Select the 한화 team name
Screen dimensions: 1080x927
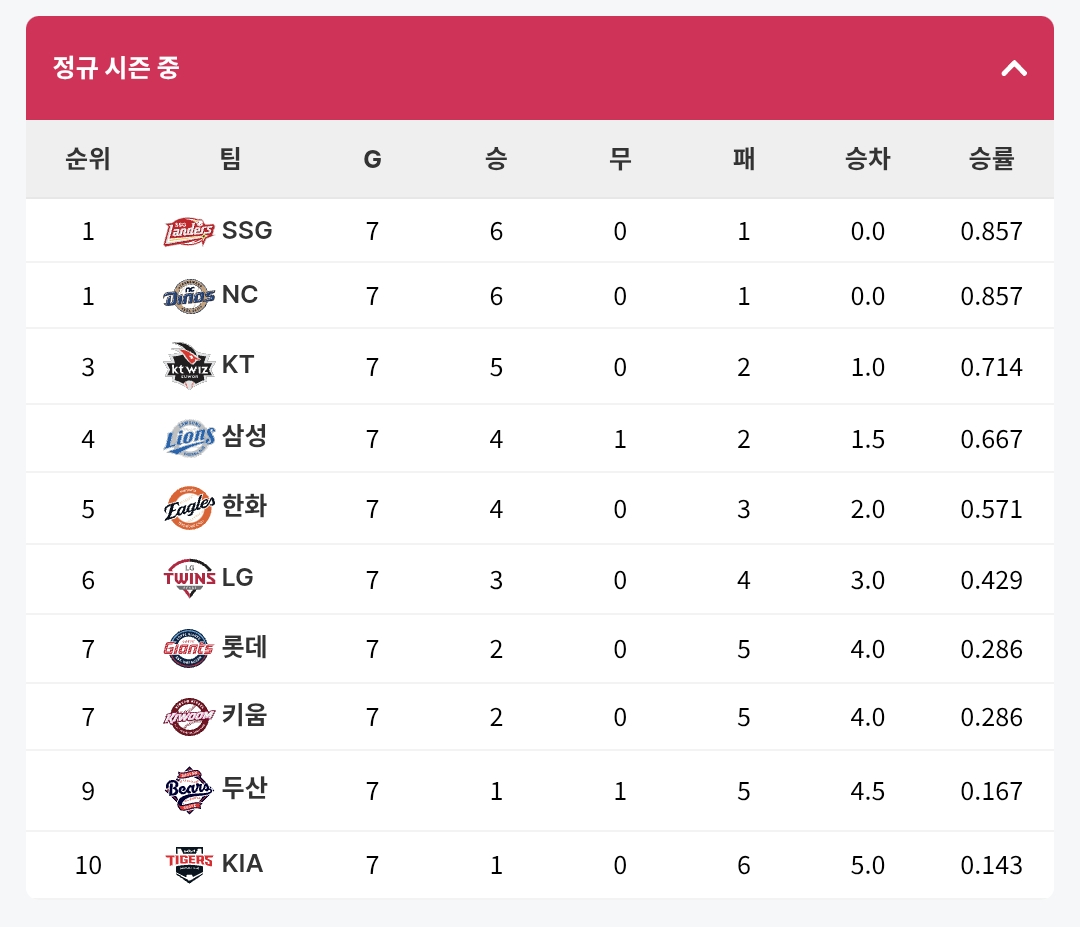click(x=245, y=506)
